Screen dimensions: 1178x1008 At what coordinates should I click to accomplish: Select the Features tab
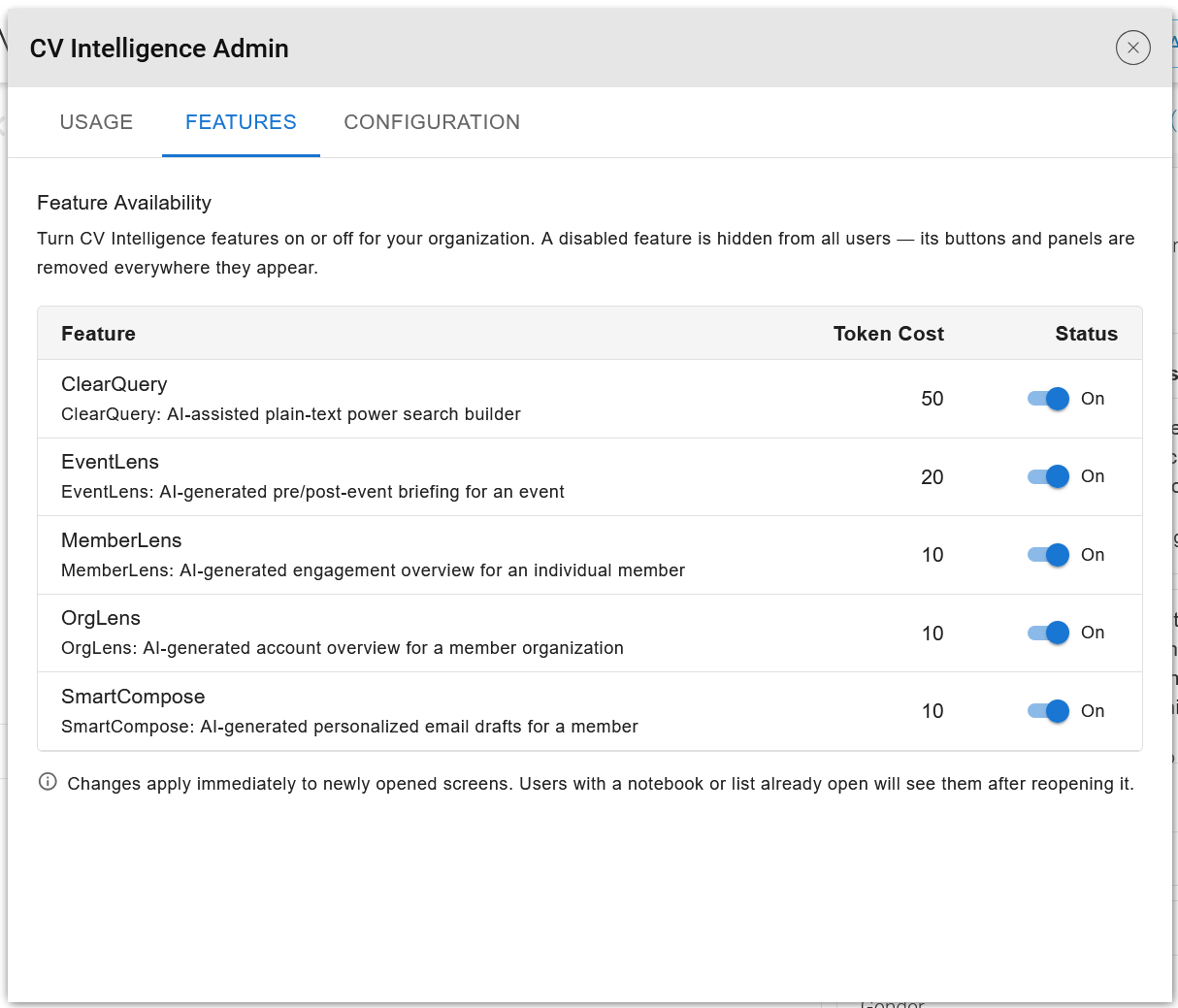click(241, 122)
